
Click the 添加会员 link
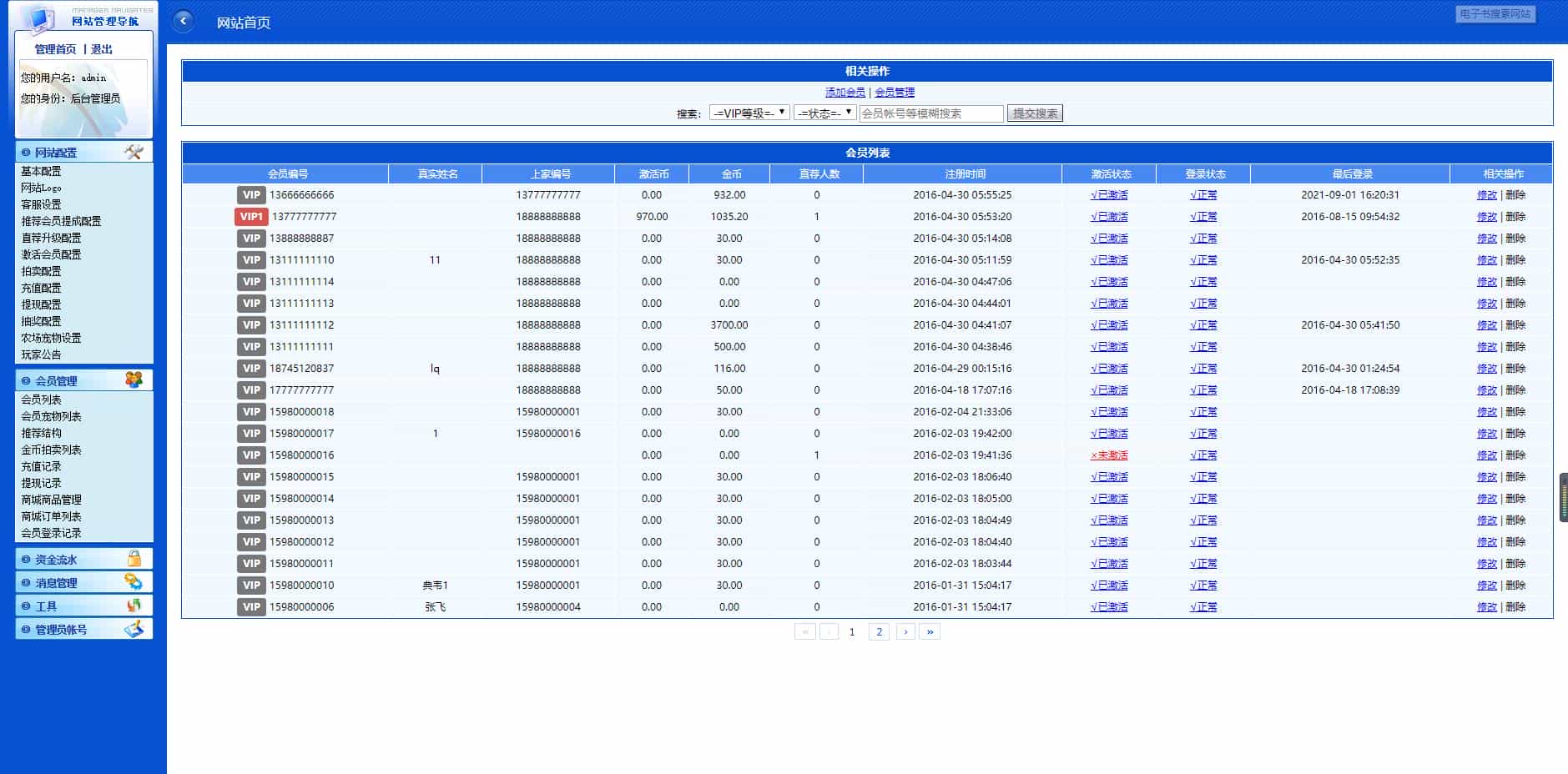845,93
